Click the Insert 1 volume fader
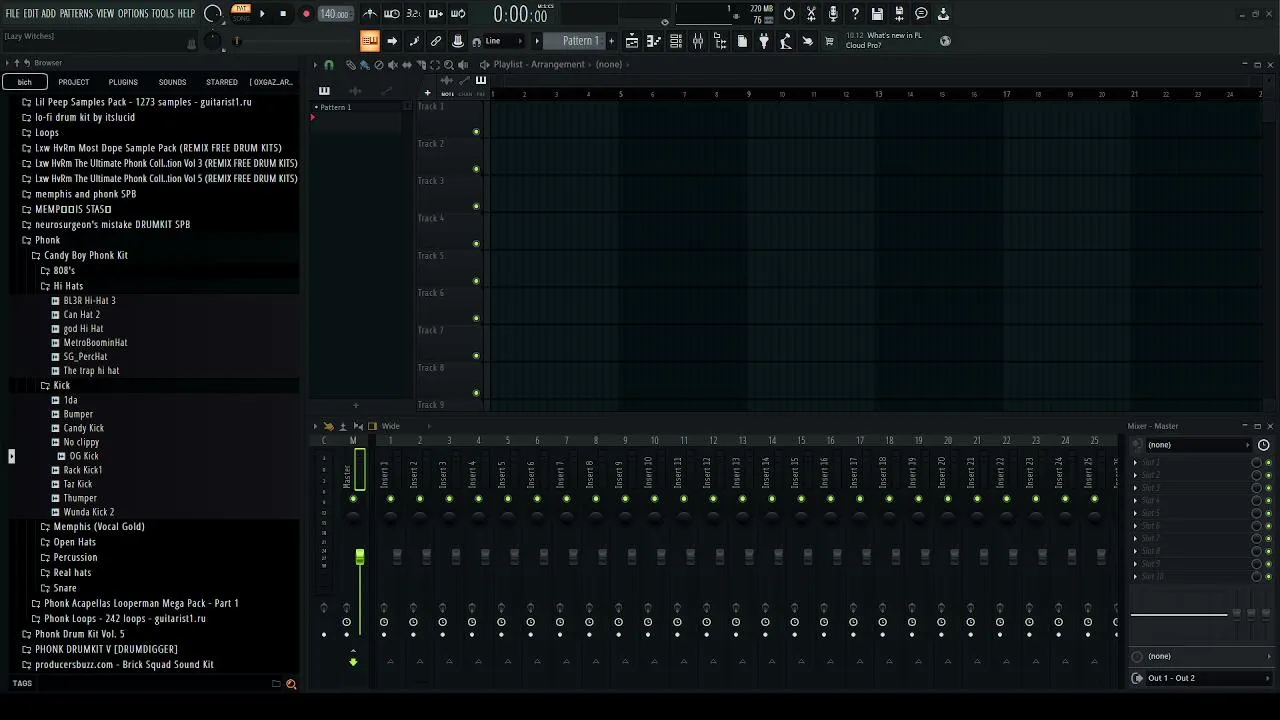The image size is (1280, 720). point(397,556)
